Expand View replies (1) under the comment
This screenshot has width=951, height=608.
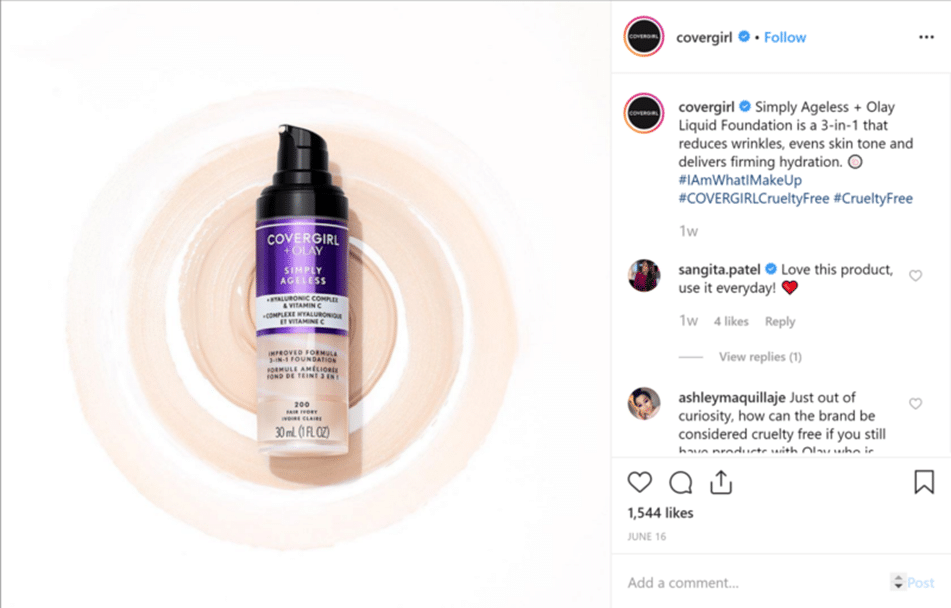[760, 357]
